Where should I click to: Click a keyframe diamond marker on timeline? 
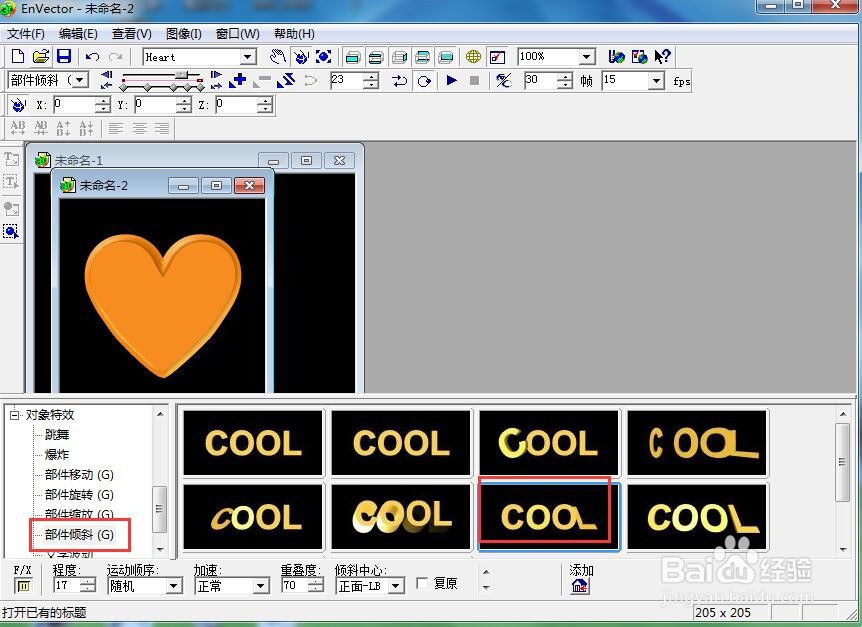click(x=147, y=87)
